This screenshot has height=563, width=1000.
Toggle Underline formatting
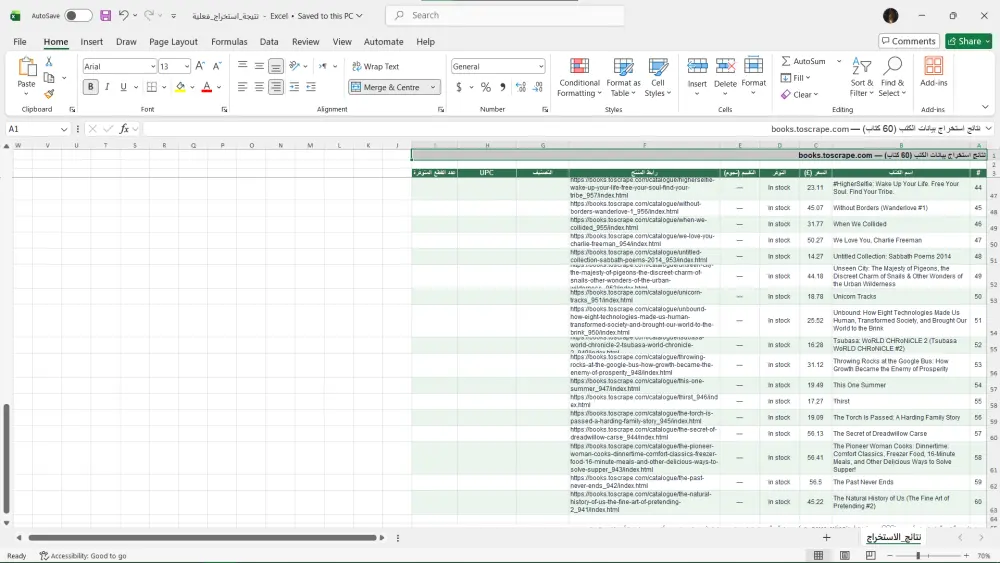123,87
